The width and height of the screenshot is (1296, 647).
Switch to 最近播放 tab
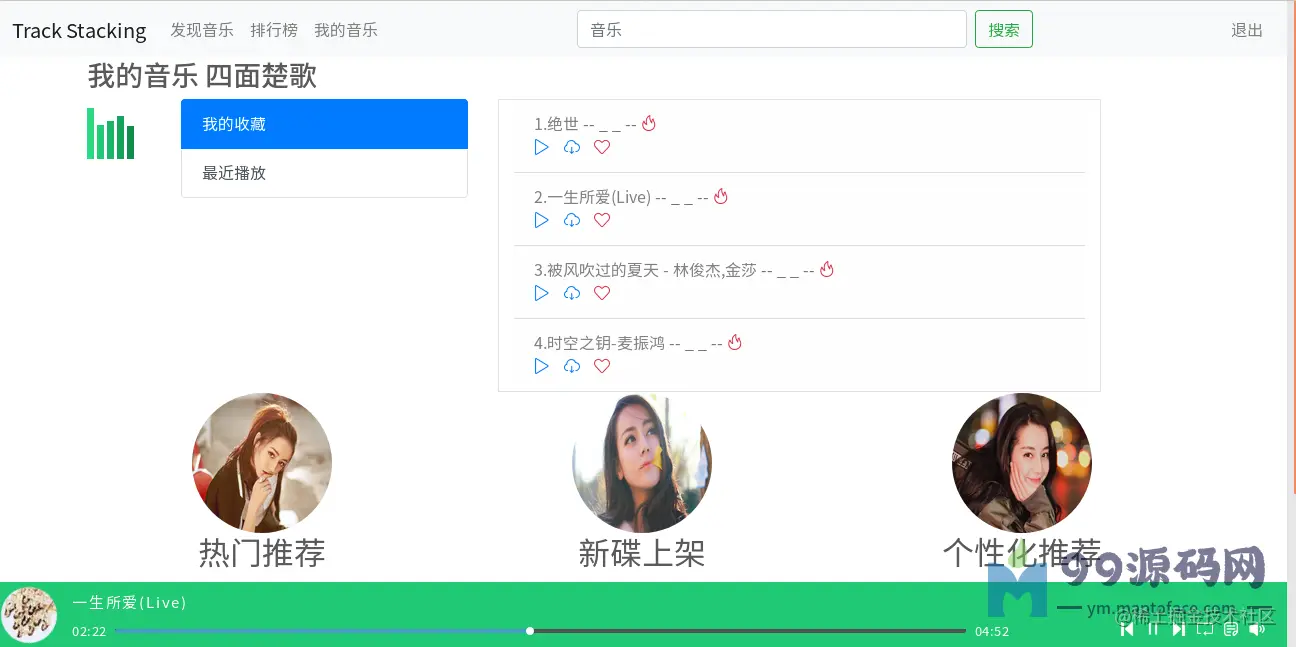pyautogui.click(x=324, y=173)
